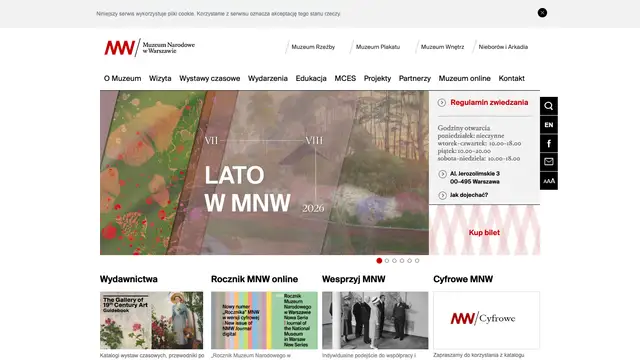The image size is (640, 360).
Task: Go to Muzeum Wnętrz branch link
Action: 442,47
